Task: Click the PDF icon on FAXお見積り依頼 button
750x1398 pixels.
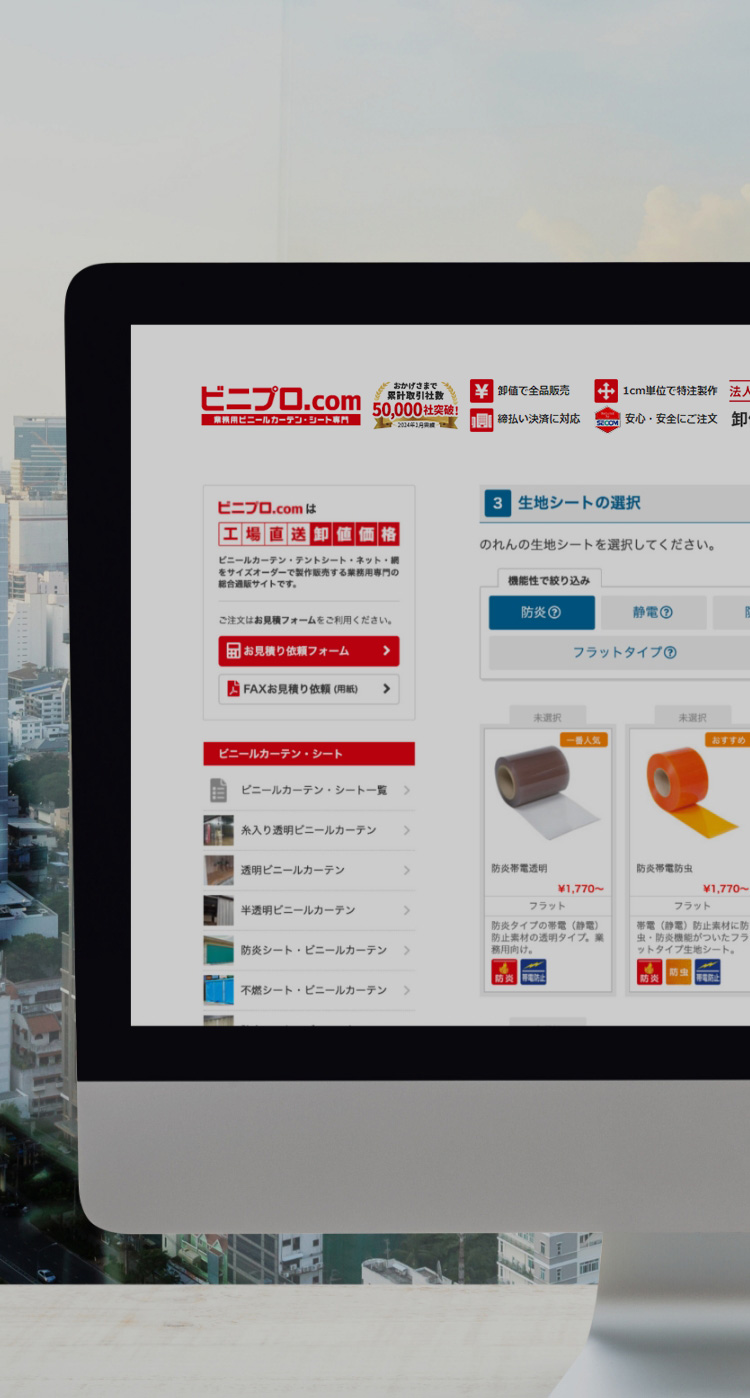Action: click(233, 689)
